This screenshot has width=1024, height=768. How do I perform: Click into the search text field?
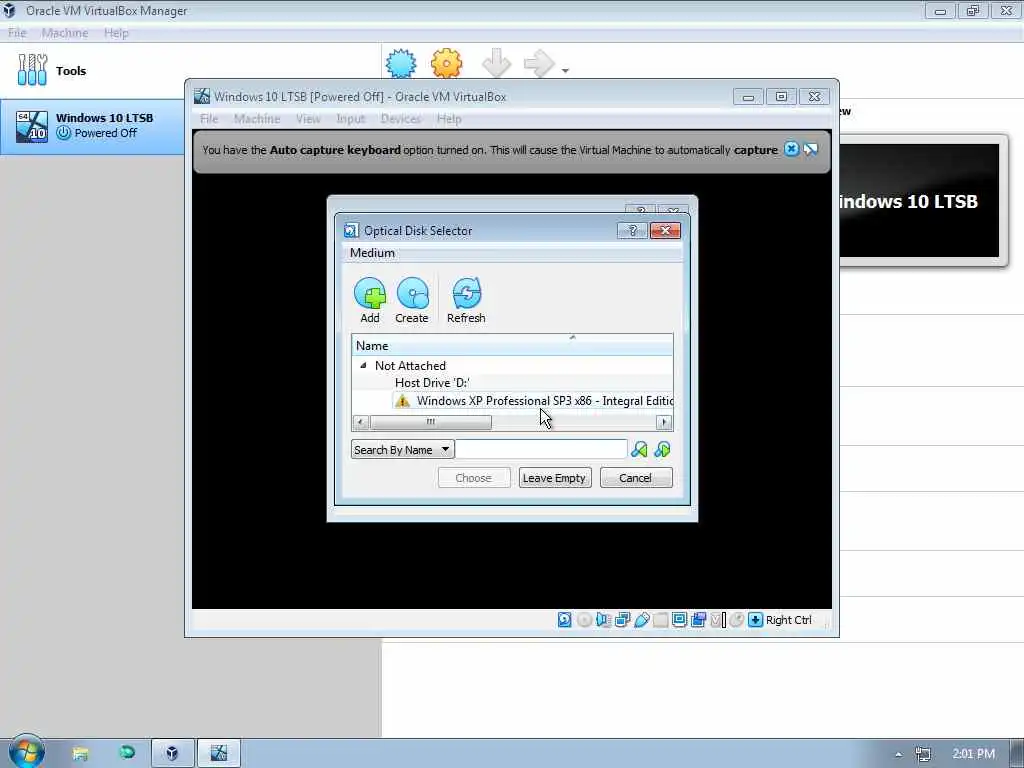click(541, 449)
